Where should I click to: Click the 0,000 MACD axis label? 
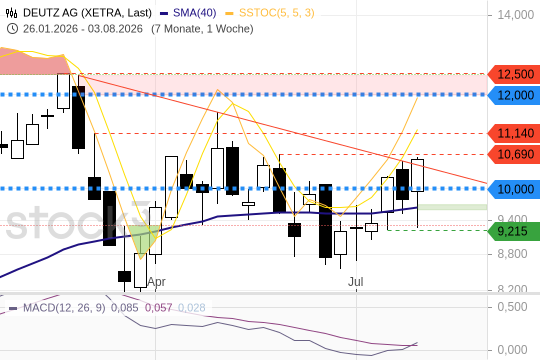(x=512, y=350)
